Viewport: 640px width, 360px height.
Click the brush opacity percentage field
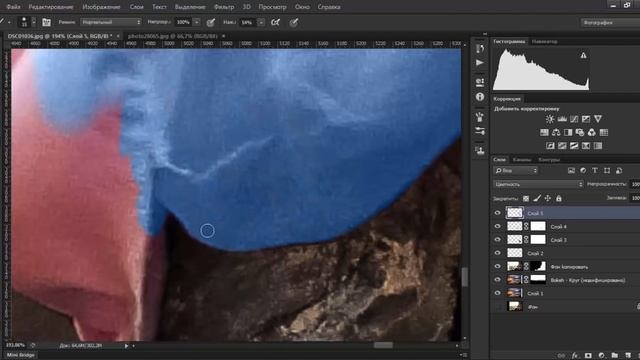(183, 22)
